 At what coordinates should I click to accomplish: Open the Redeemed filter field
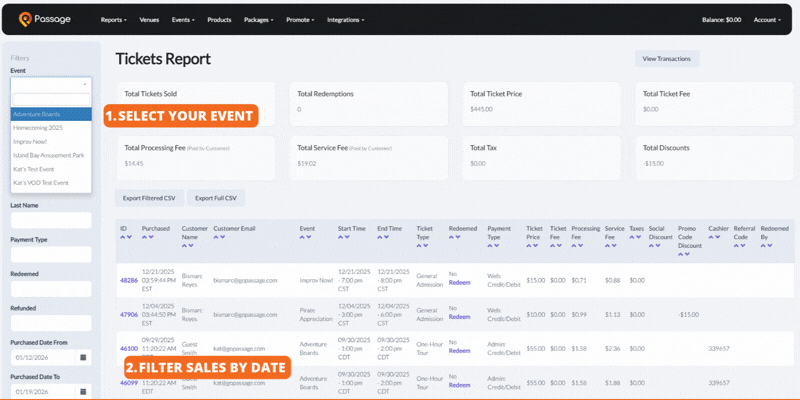tap(51, 289)
